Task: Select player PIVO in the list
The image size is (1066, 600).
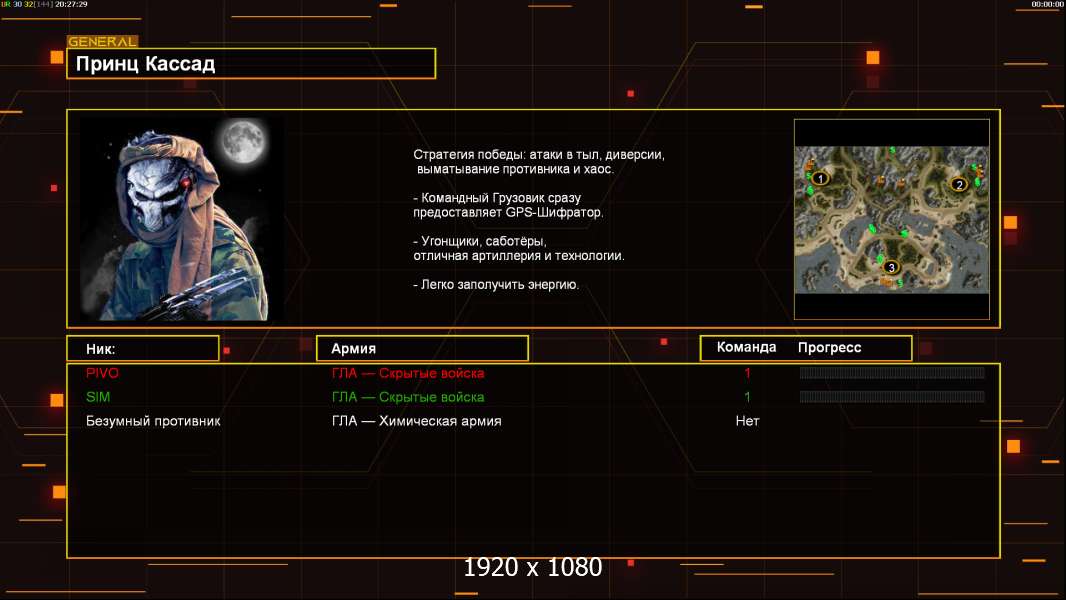Action: coord(102,373)
